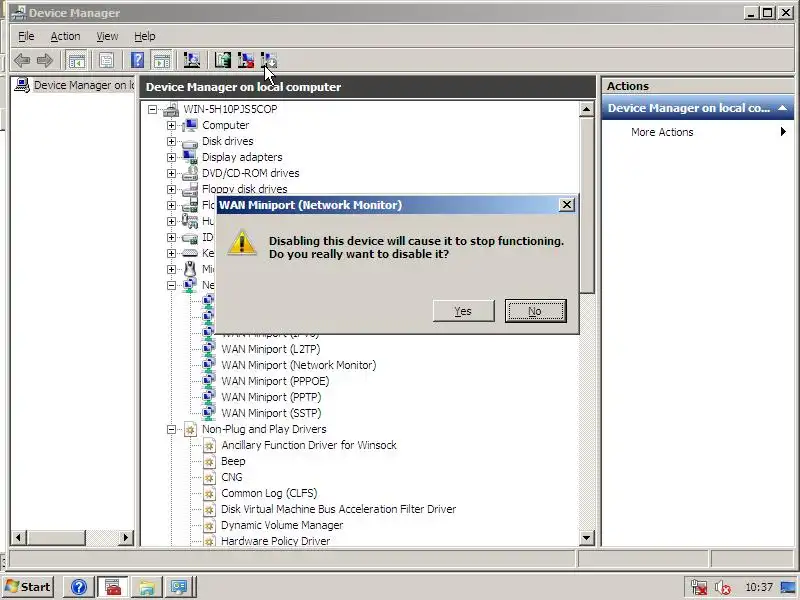Click More Actions in the Actions pane
The height and width of the screenshot is (600, 800).
click(x=662, y=132)
